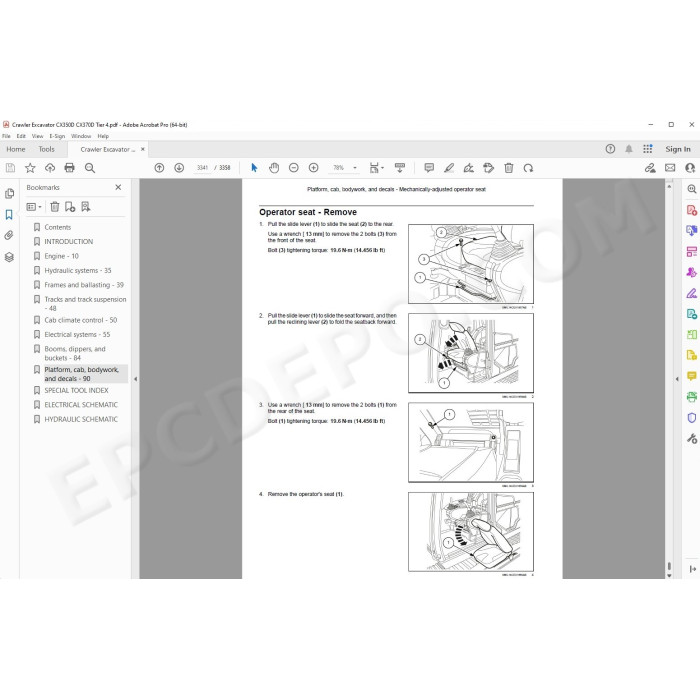Open bookmark options dropdown
This screenshot has width=700, height=700.
pos(34,207)
